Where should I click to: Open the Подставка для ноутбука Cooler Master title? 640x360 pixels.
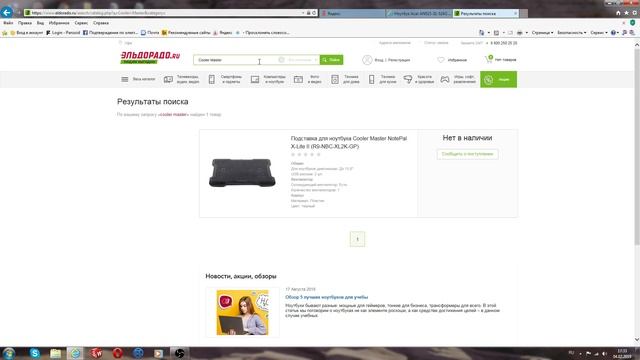349,142
